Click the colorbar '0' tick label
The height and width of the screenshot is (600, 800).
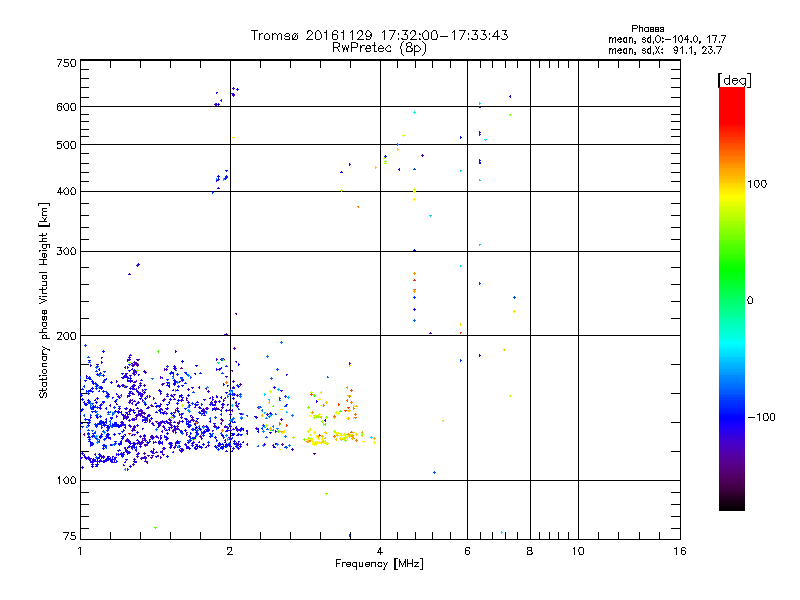pyautogui.click(x=750, y=301)
